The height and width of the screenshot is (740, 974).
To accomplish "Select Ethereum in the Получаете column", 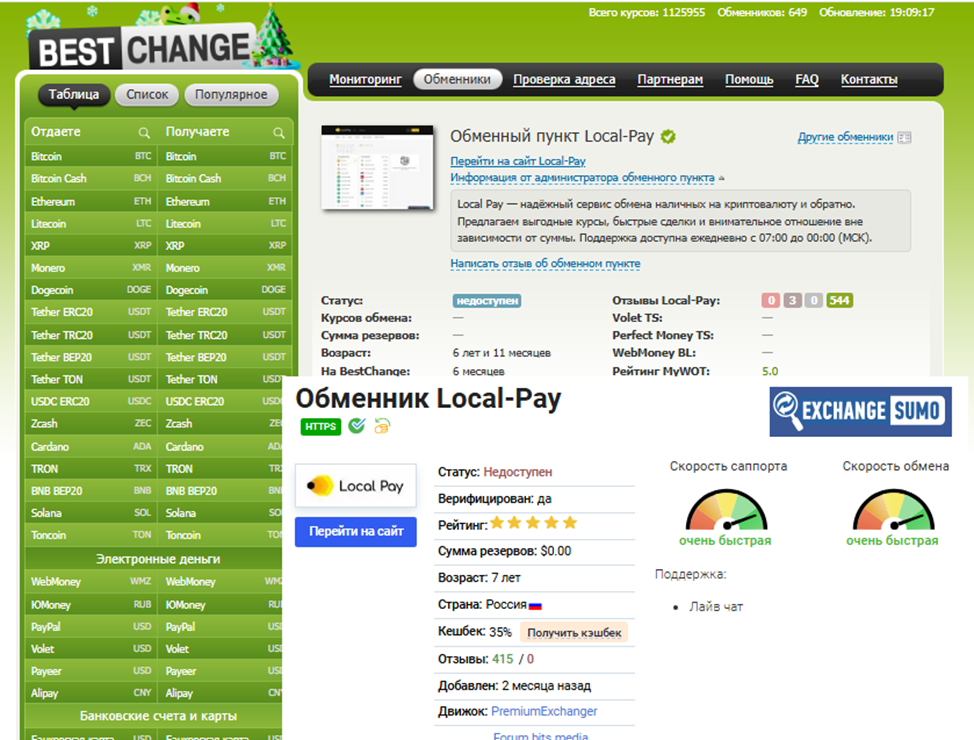I will [x=225, y=201].
